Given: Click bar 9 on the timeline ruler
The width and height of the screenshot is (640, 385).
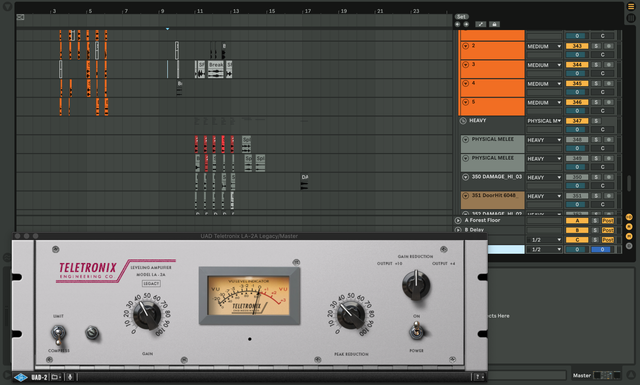Looking at the screenshot, I should (162, 11).
